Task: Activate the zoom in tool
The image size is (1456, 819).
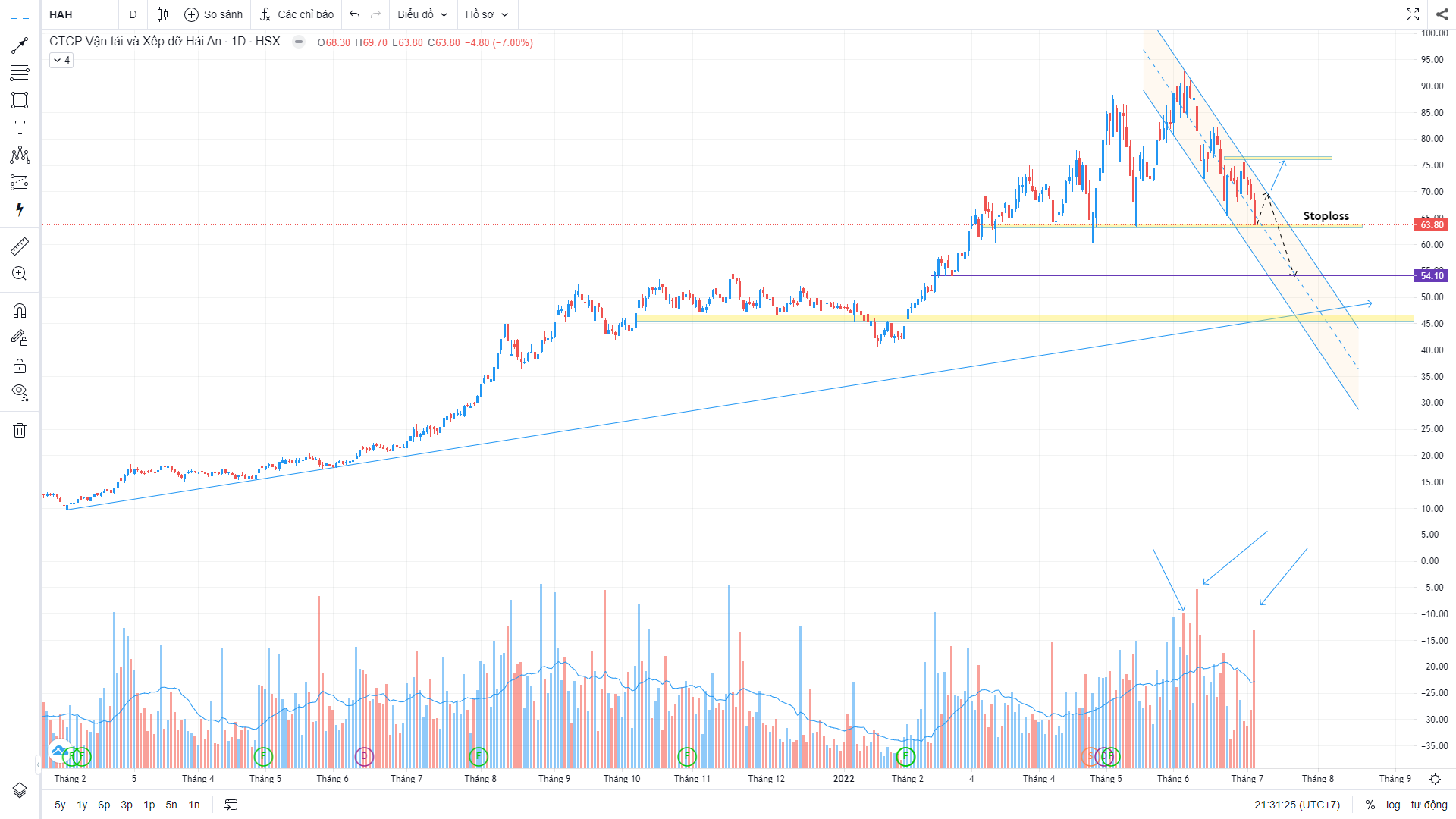Action: [20, 273]
